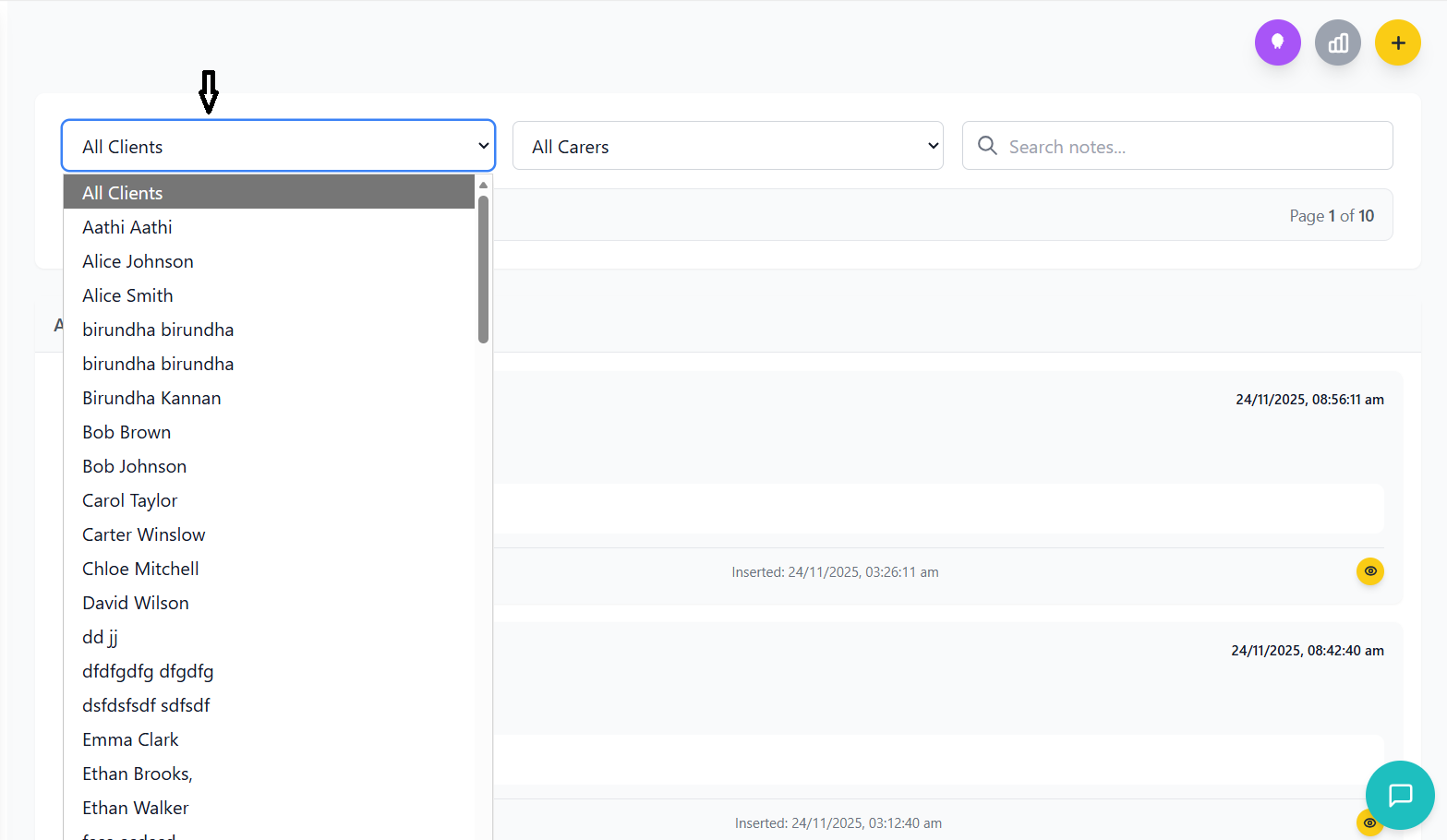Open the teal chat widget icon
Image resolution: width=1447 pixels, height=840 pixels.
[1399, 795]
